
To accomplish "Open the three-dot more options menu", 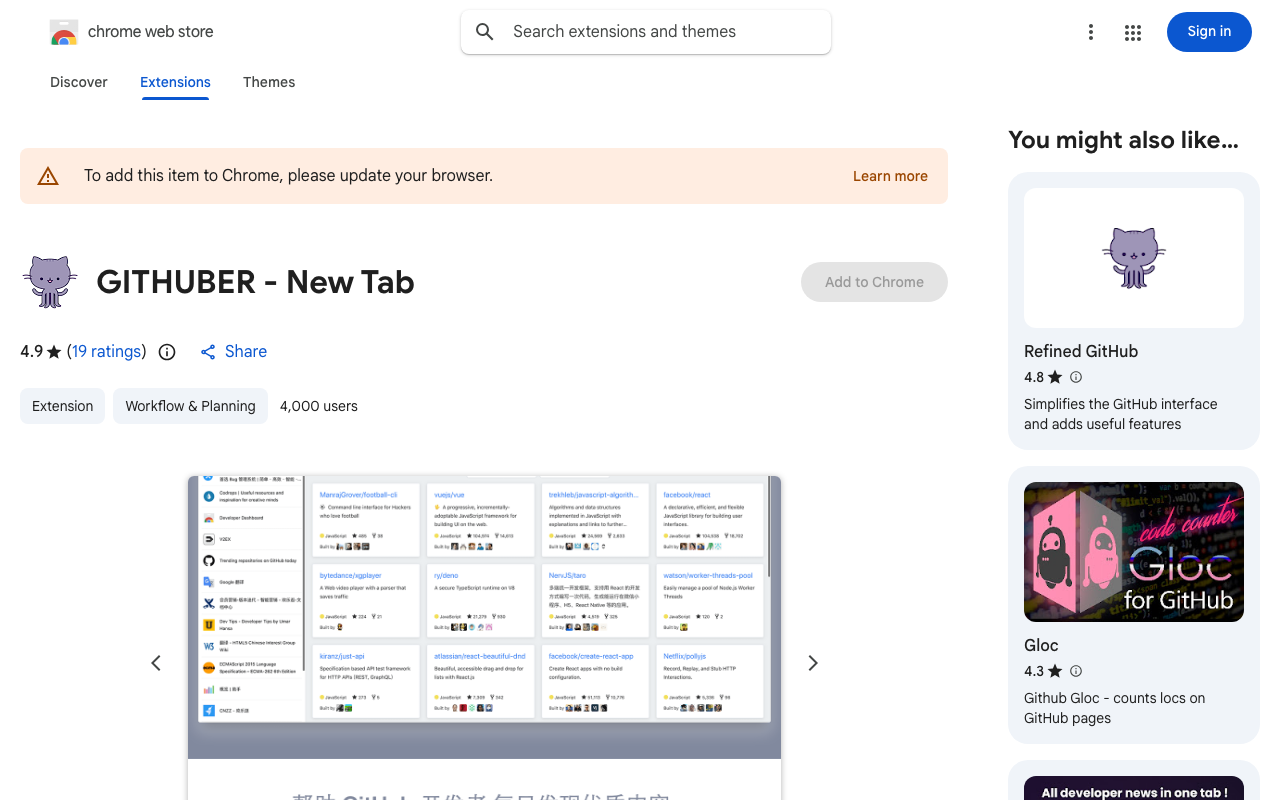I will click(x=1091, y=32).
